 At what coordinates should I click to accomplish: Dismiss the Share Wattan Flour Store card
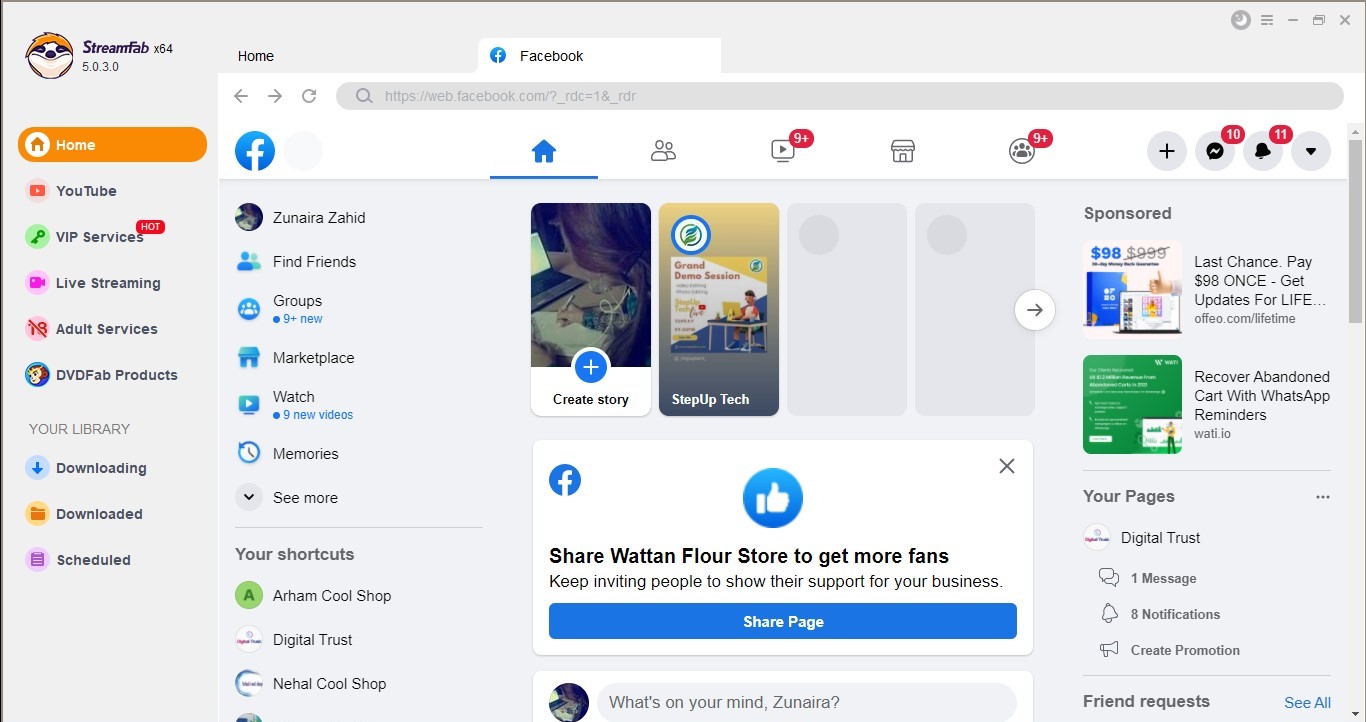tap(1007, 466)
